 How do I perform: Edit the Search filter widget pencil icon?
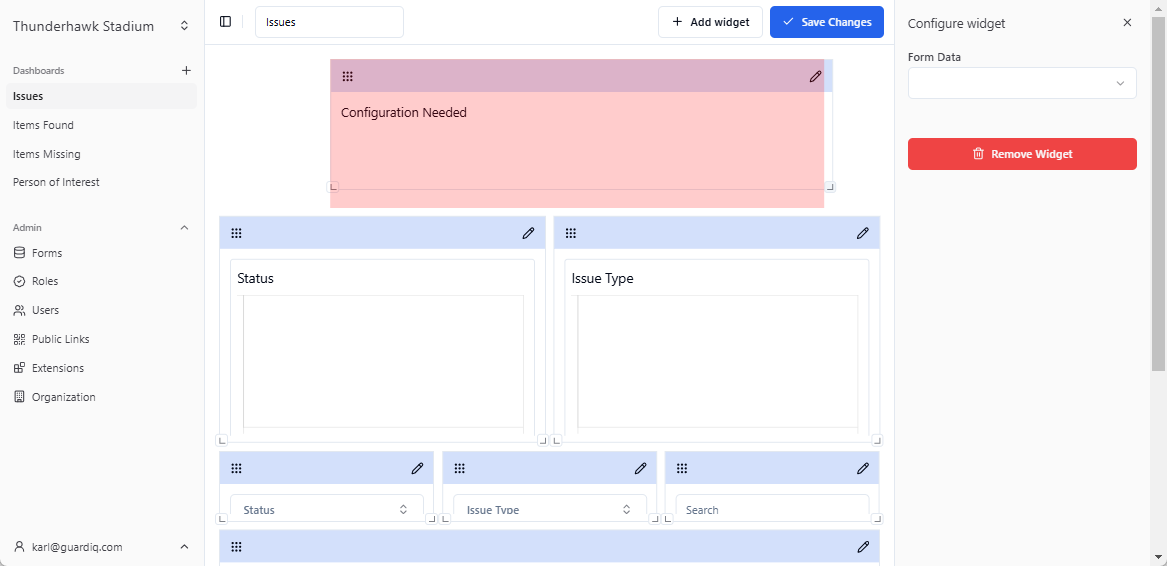862,468
